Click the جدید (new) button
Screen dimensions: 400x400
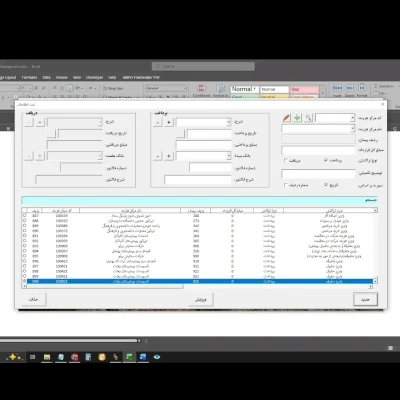point(365,299)
